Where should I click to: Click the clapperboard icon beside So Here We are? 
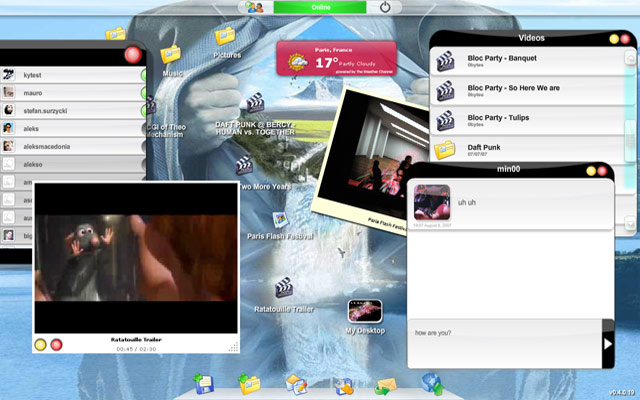coord(445,91)
